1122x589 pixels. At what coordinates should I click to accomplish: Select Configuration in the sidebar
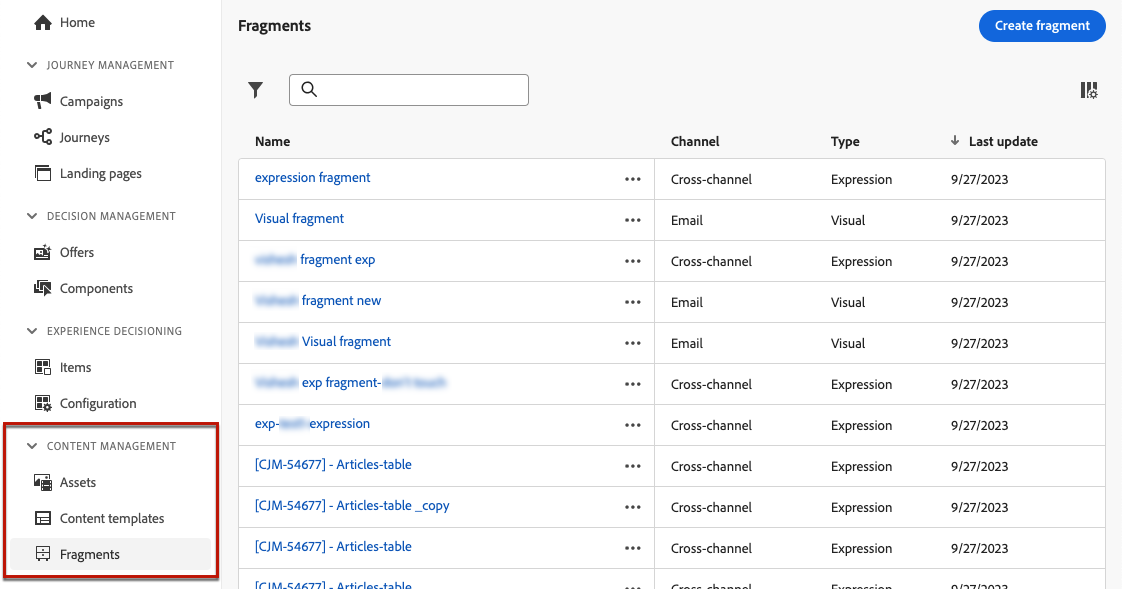pos(98,403)
